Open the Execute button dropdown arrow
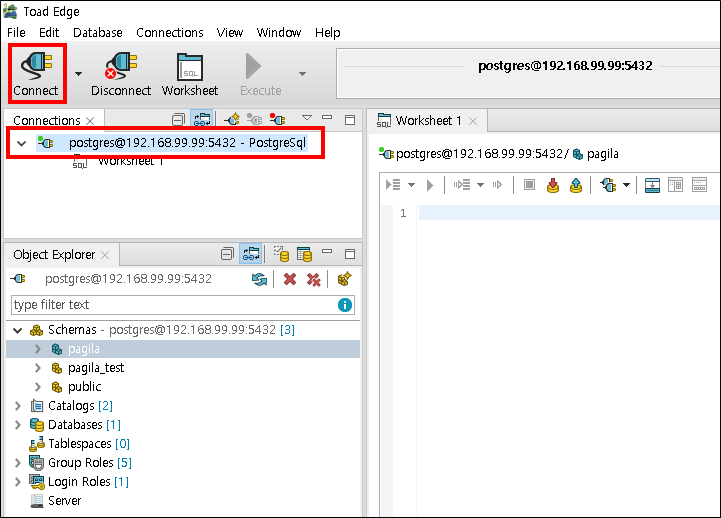Viewport: 721px width, 518px height. tap(302, 74)
